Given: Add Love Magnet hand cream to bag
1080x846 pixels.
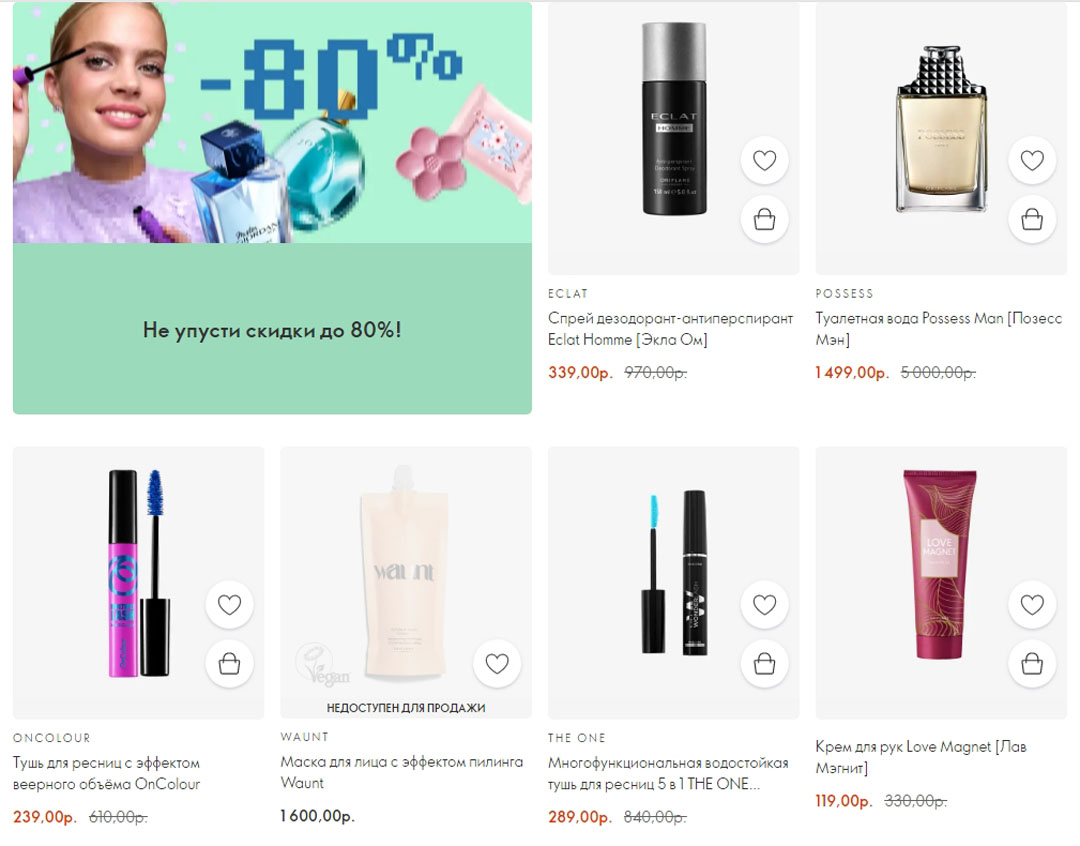Looking at the screenshot, I should (x=1032, y=664).
